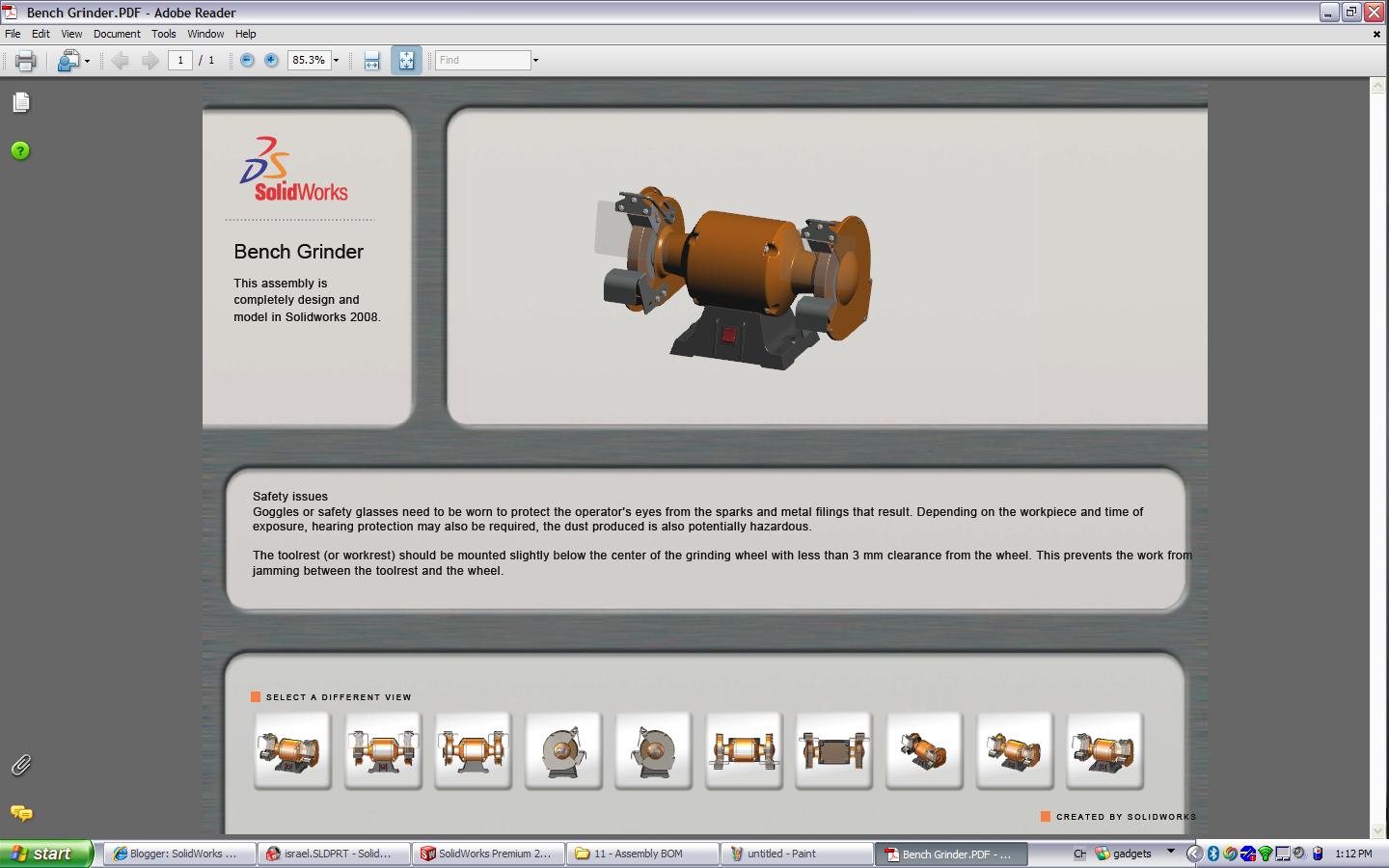Click the Windows Start button

(46, 854)
